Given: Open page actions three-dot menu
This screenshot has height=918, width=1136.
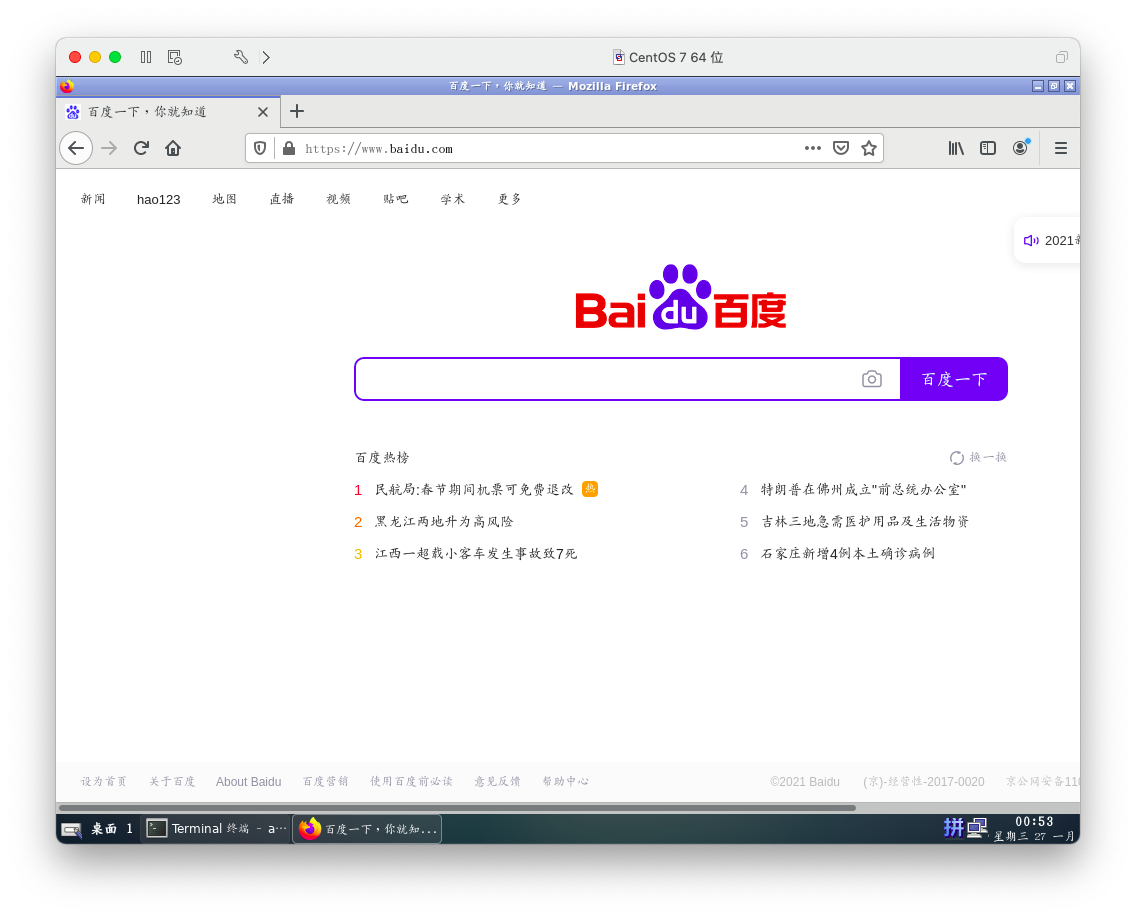Looking at the screenshot, I should tap(812, 149).
